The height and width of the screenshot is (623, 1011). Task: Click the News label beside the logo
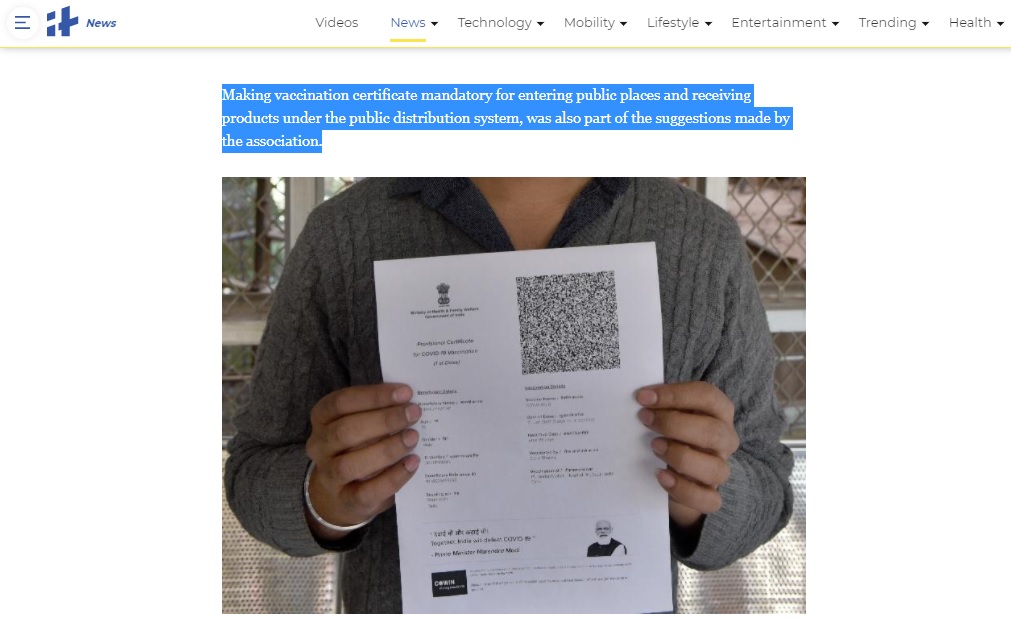point(101,23)
